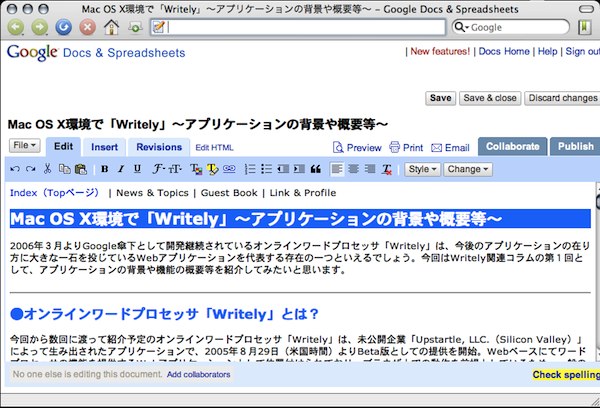Open the Help link
Screen dimensions: 600x408
(x=548, y=51)
